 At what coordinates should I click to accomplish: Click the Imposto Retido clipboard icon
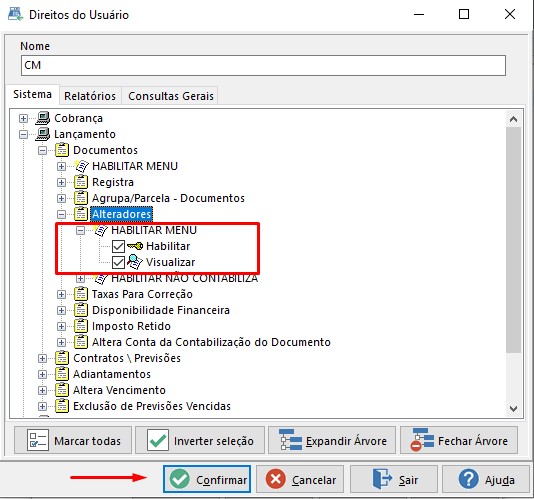(x=81, y=326)
